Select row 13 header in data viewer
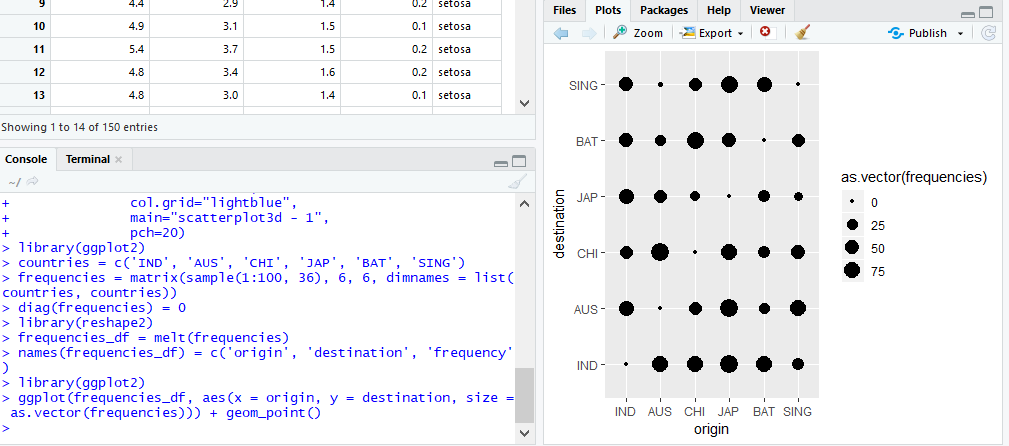 click(x=25, y=95)
